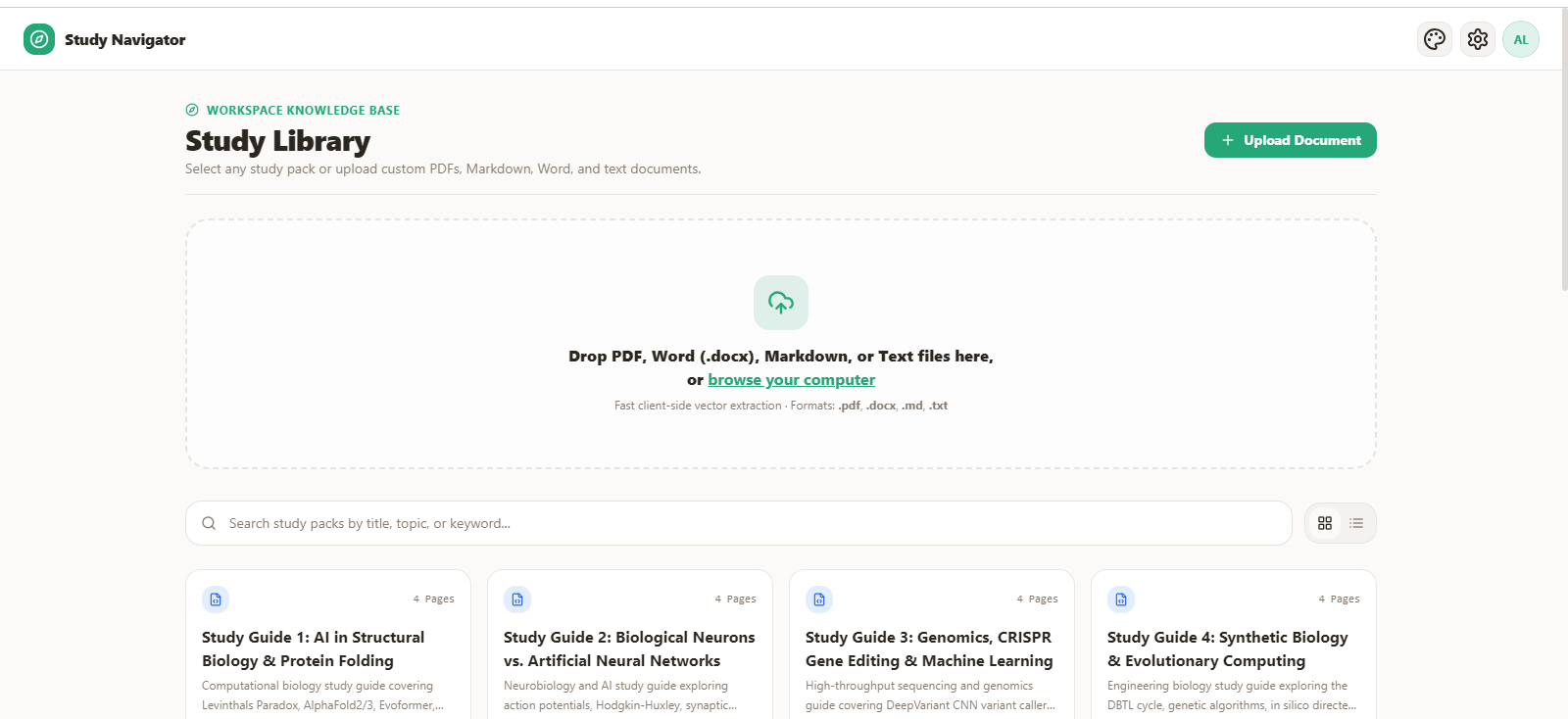Click Study Guide 3 document icon
Image resolution: width=1568 pixels, height=719 pixels.
(819, 599)
